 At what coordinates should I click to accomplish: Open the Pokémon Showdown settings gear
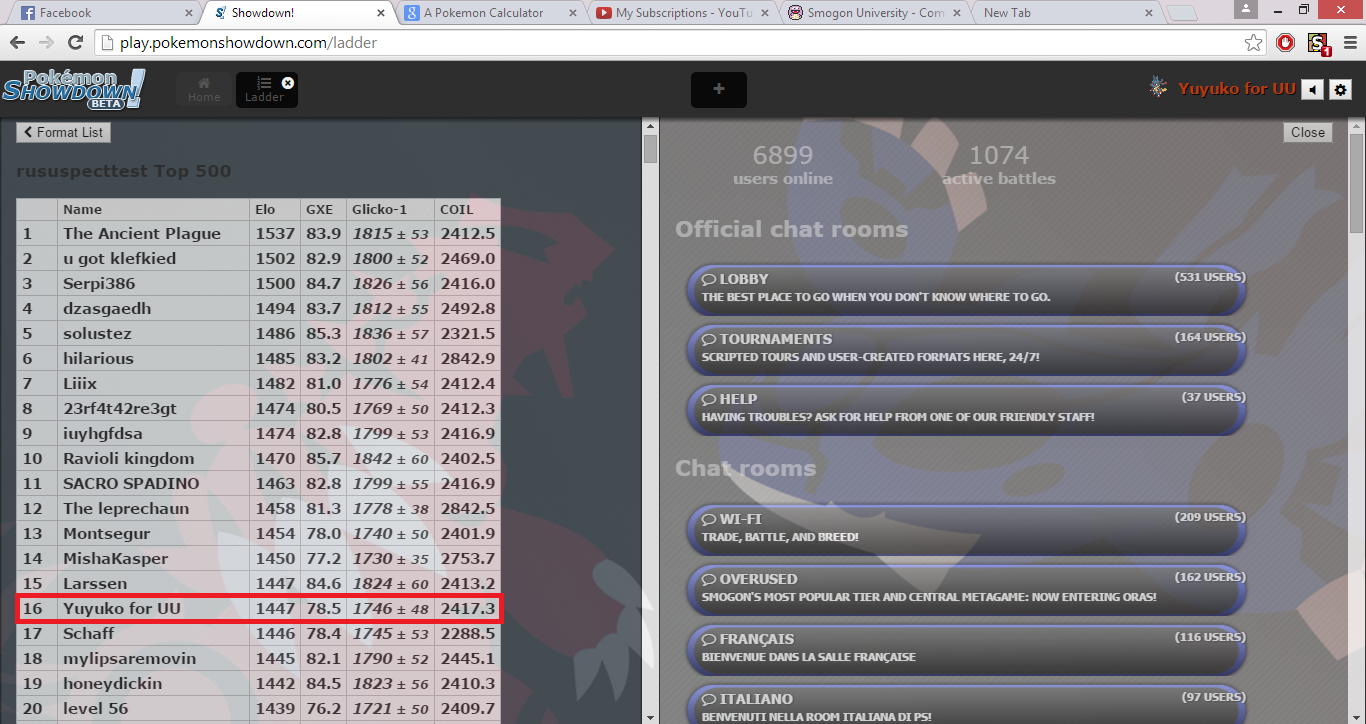pyautogui.click(x=1341, y=90)
